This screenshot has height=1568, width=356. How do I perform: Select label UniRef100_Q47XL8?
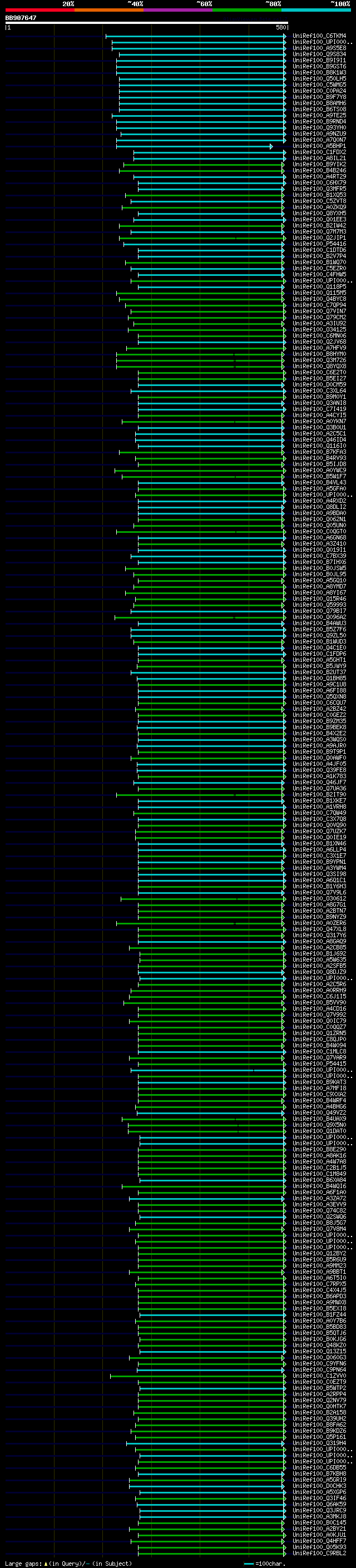pyautogui.click(x=319, y=929)
